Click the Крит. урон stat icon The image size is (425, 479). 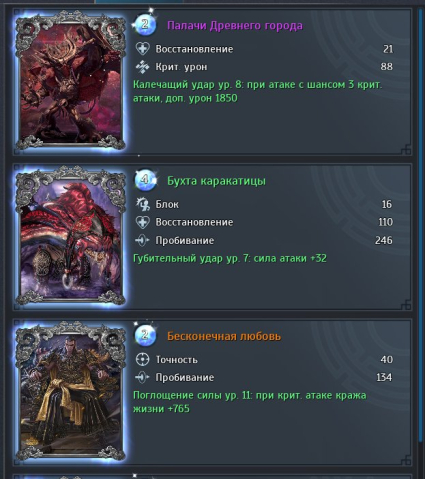click(142, 67)
